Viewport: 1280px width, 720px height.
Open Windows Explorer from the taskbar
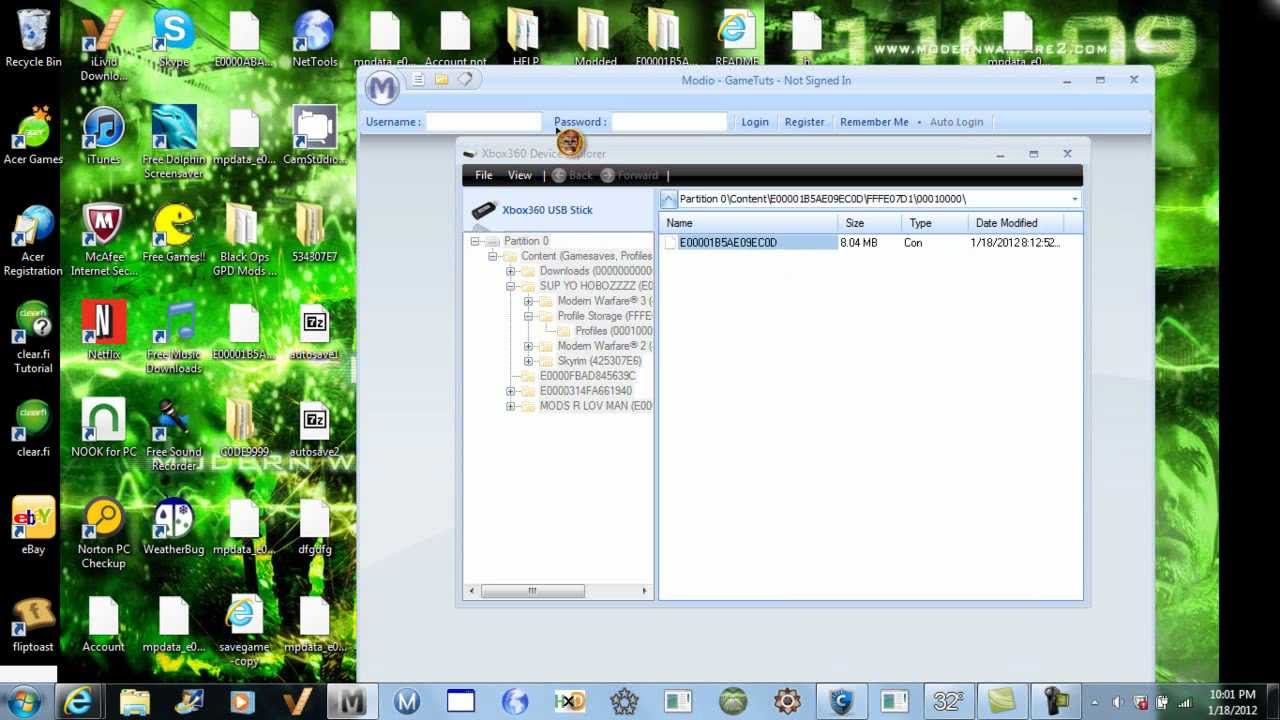tap(134, 702)
